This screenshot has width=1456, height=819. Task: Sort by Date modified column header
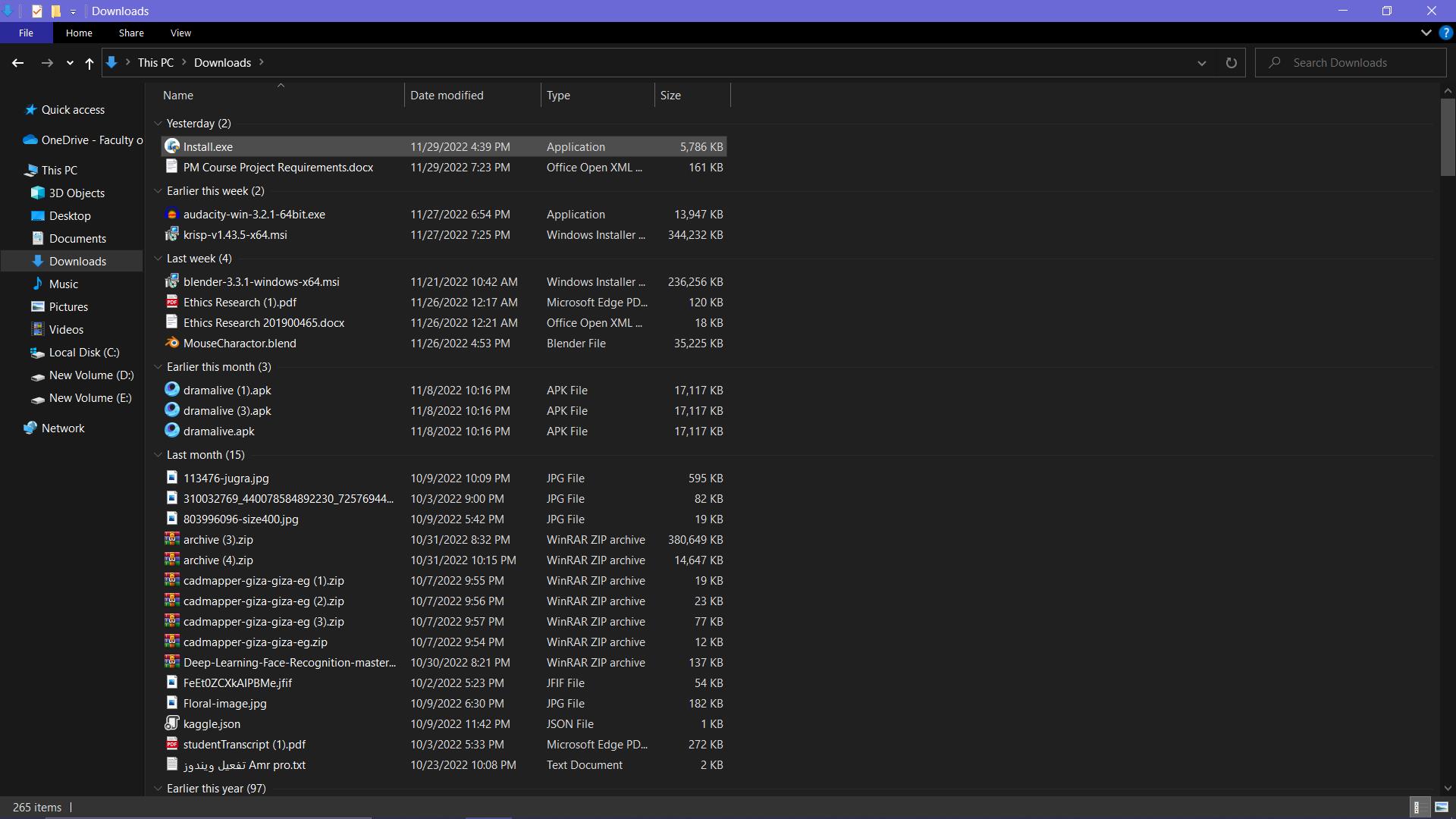click(x=447, y=96)
